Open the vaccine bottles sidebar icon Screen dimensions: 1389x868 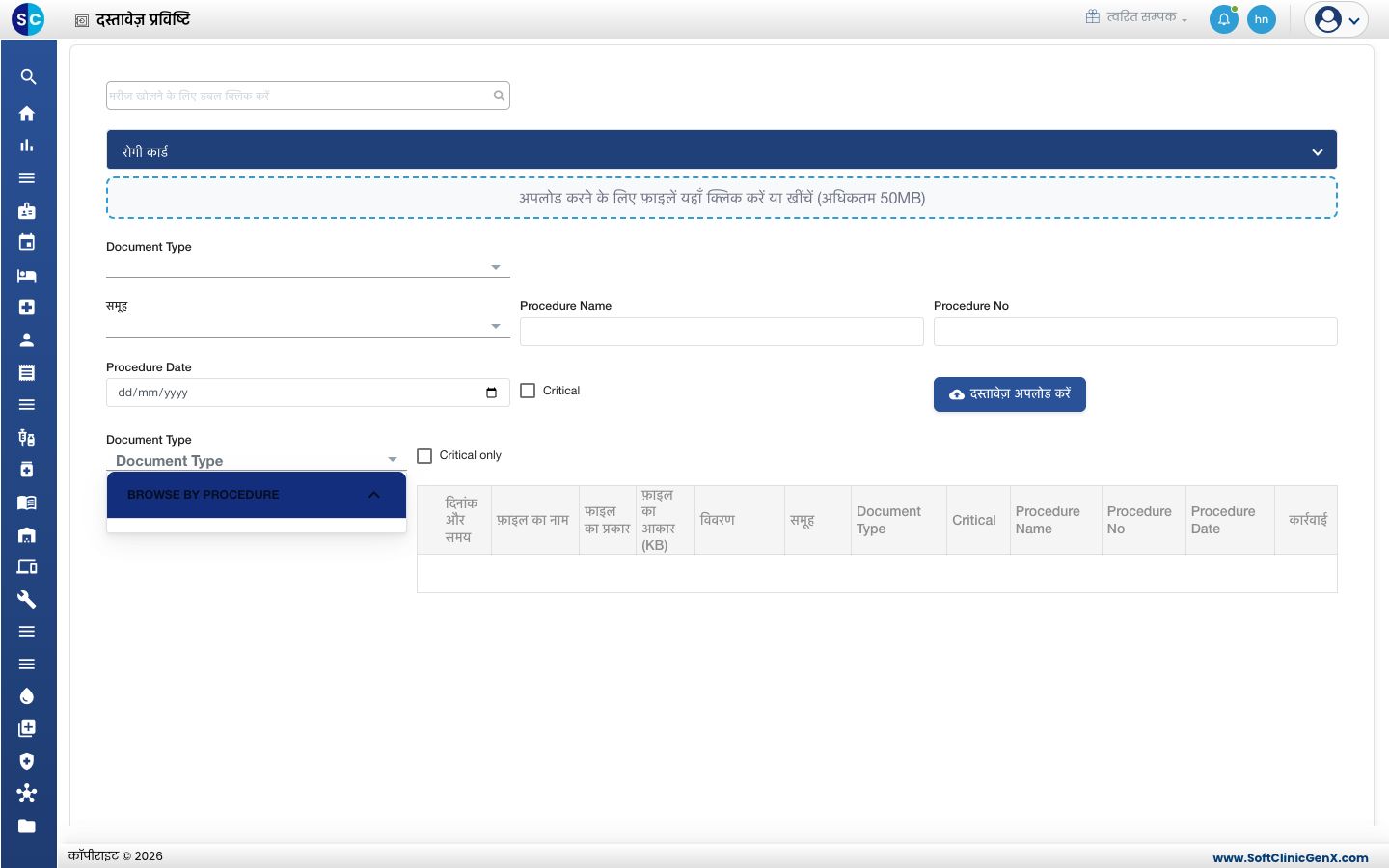[27, 438]
